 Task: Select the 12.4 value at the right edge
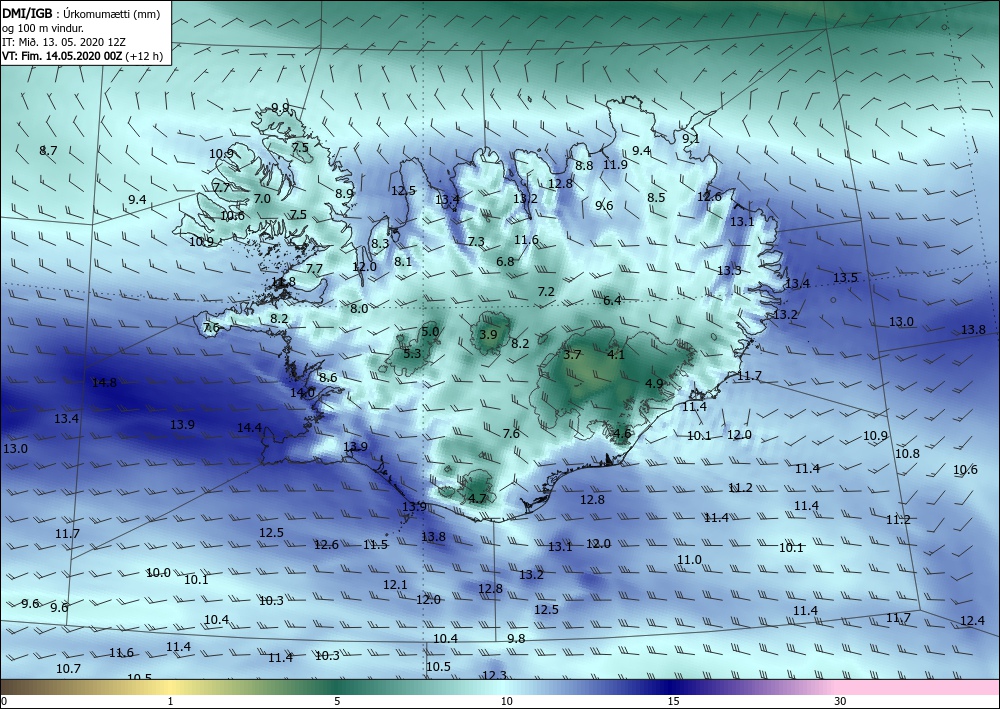point(972,620)
